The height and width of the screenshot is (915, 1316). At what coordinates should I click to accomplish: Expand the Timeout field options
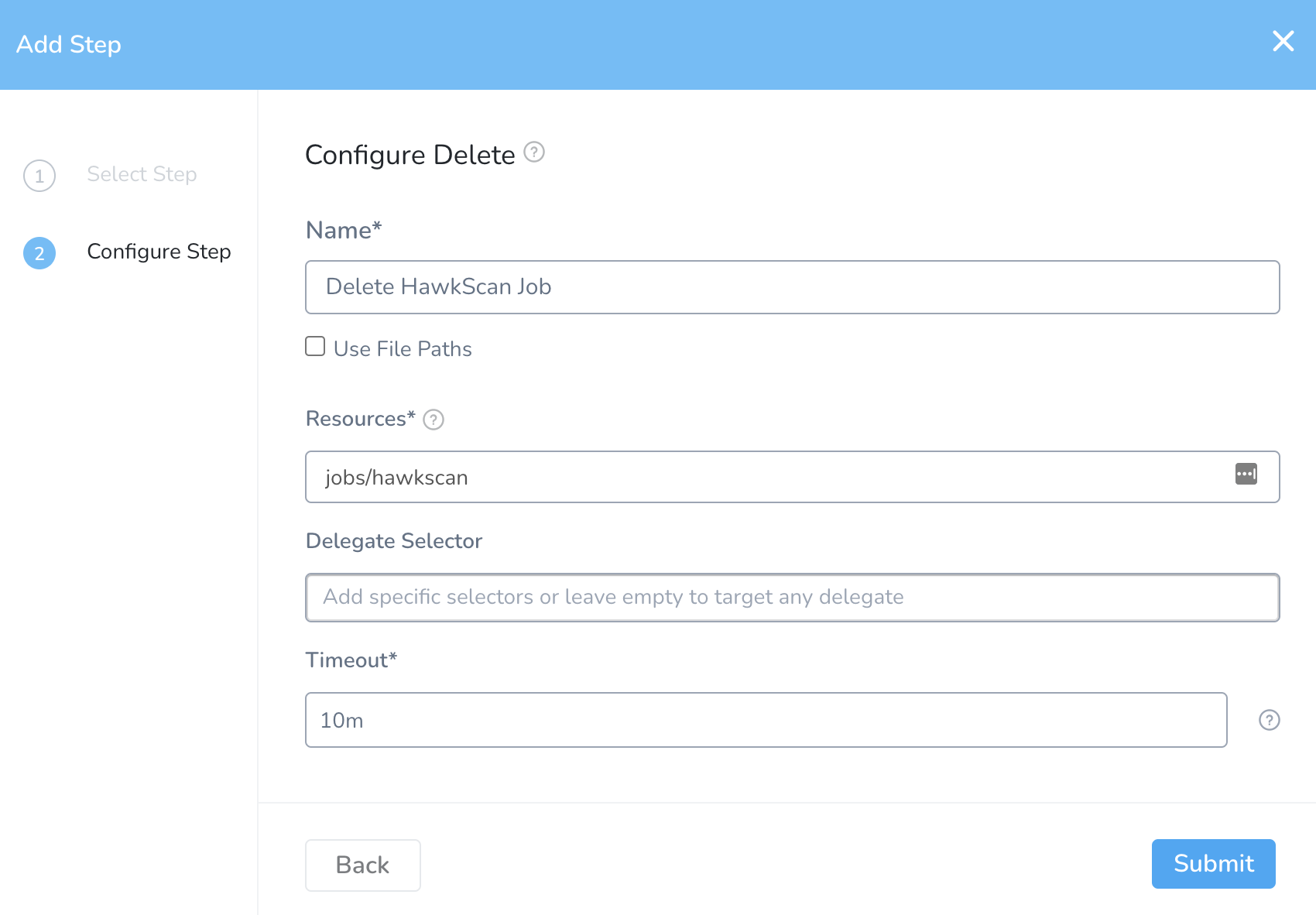point(766,720)
